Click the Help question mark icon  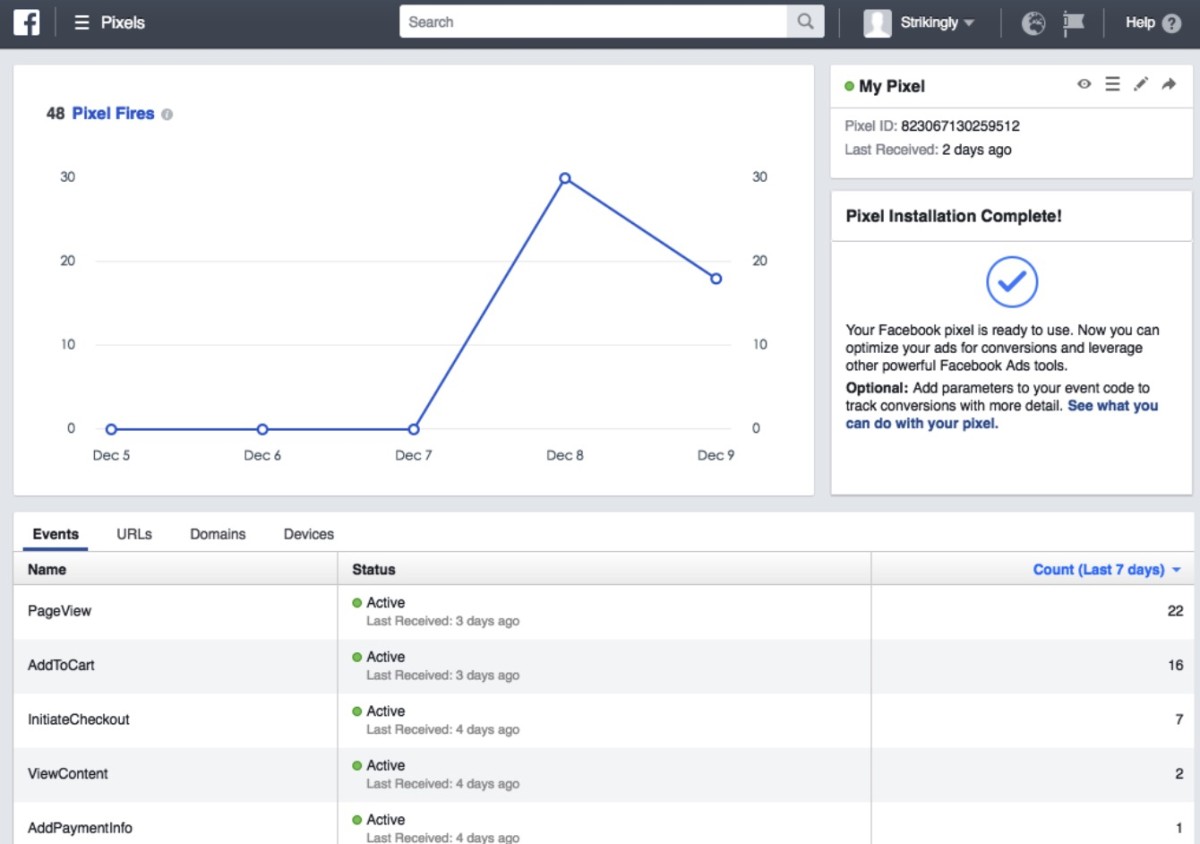[1171, 23]
